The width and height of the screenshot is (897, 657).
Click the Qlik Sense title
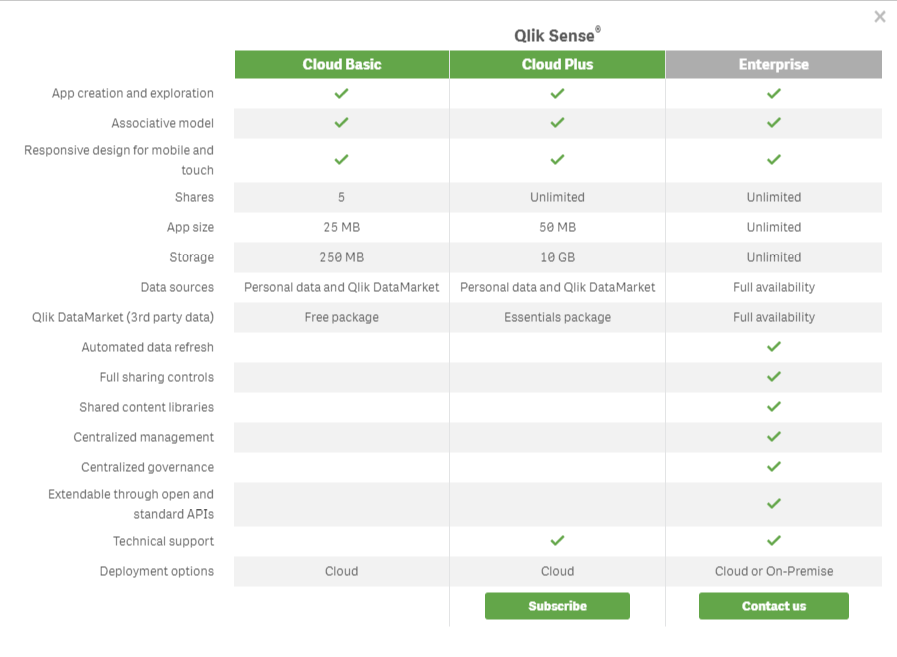point(557,35)
